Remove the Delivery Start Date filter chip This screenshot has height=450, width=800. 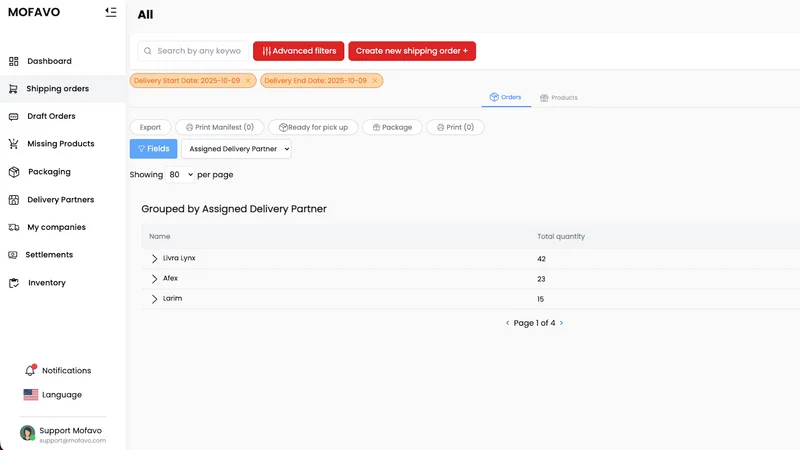click(x=248, y=81)
